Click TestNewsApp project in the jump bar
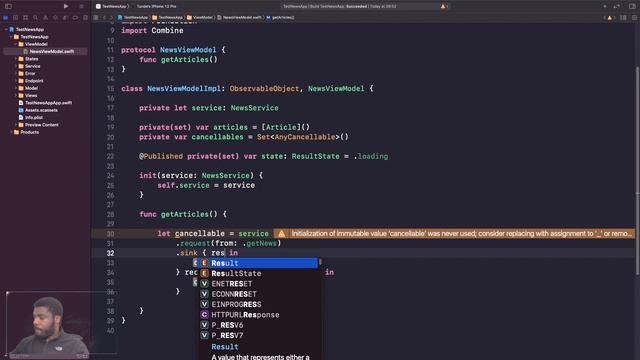This screenshot has width=640, height=360. click(x=133, y=18)
